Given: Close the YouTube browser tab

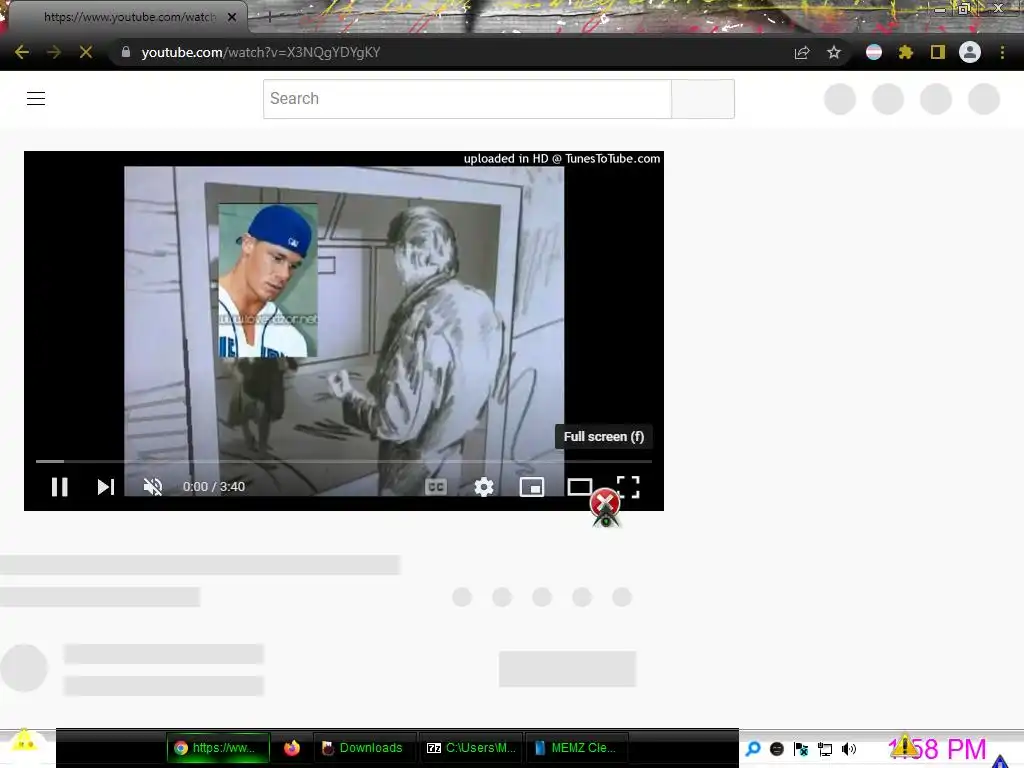Looking at the screenshot, I should pyautogui.click(x=232, y=17).
